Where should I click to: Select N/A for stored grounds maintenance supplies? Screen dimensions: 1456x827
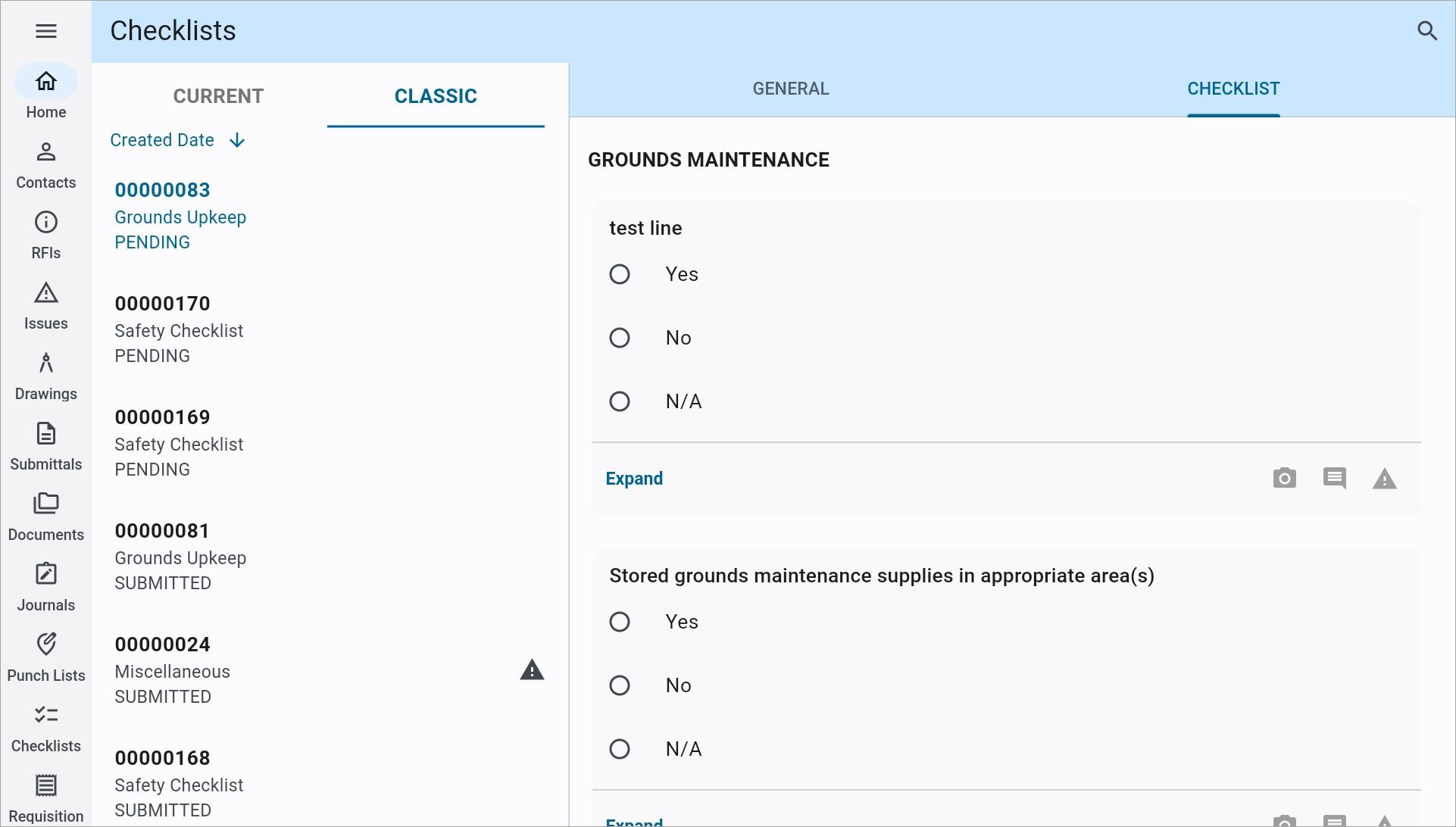click(620, 749)
